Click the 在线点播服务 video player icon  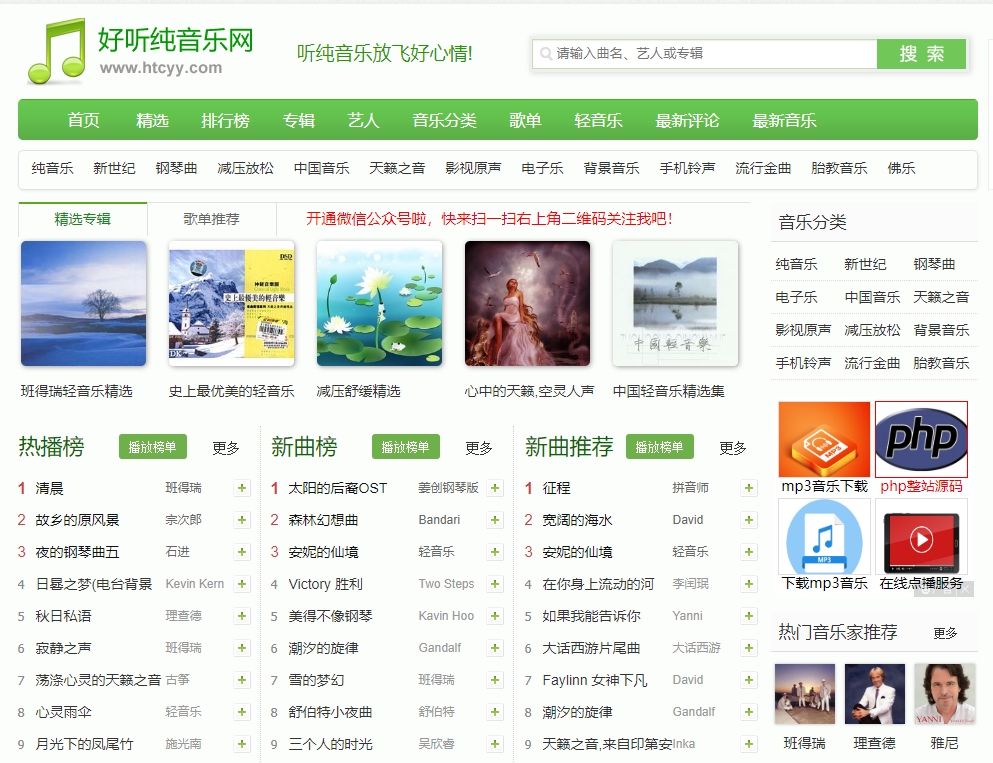(921, 537)
